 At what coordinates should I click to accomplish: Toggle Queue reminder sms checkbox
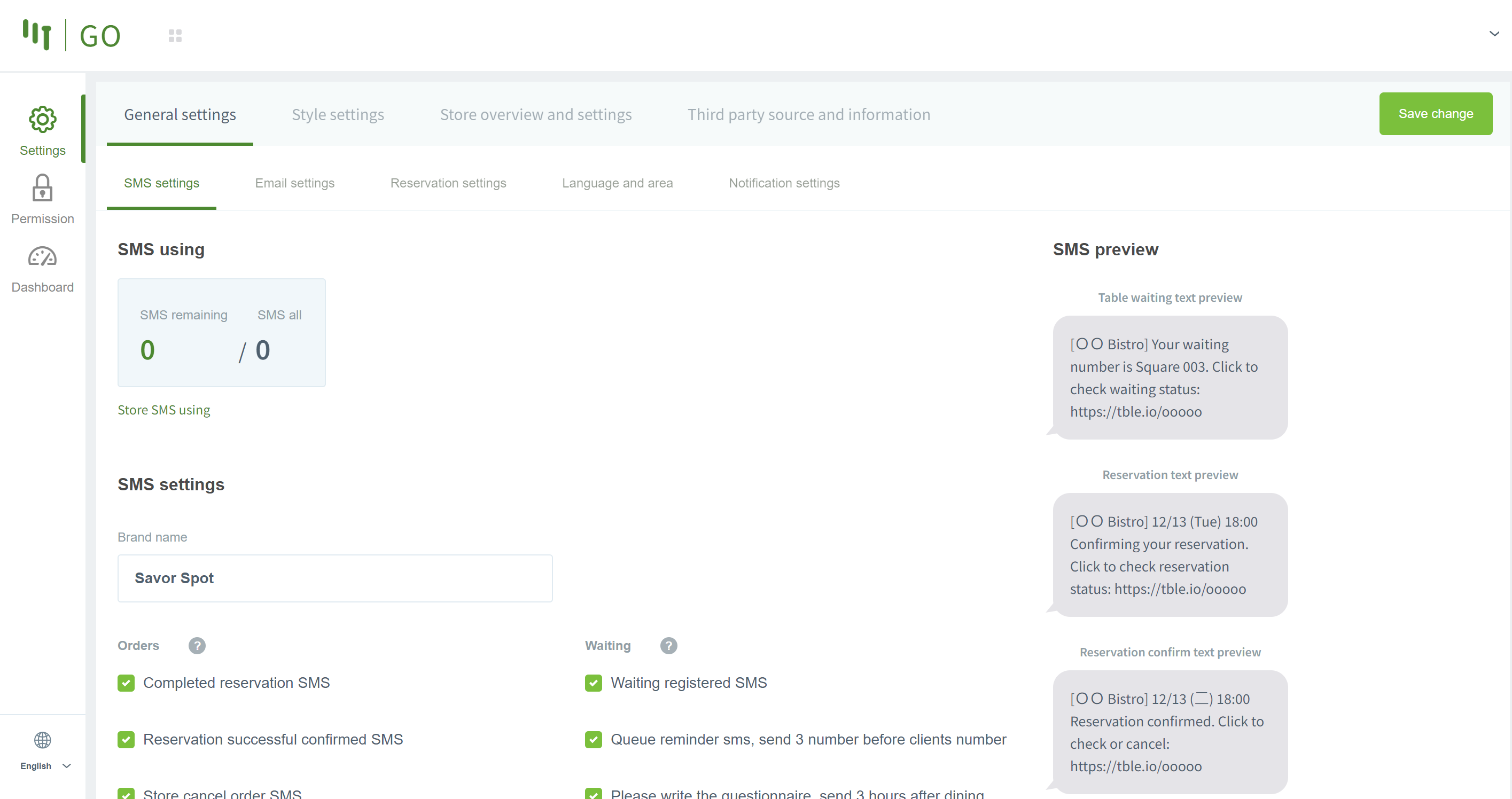[x=594, y=740]
